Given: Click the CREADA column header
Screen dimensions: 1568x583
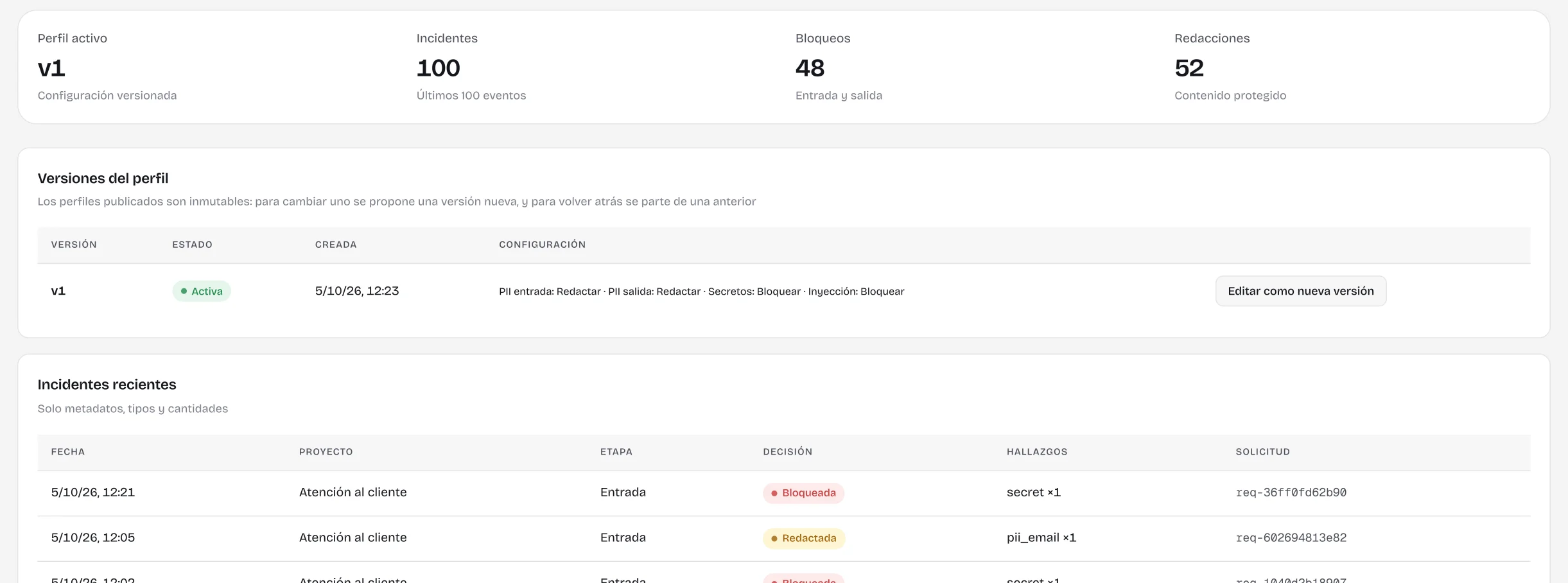Looking at the screenshot, I should pos(336,245).
